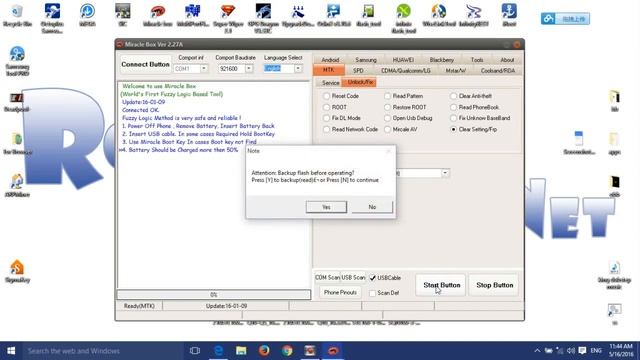Open the Miracle box desktop shortcut
The image size is (640, 360).
point(158,15)
